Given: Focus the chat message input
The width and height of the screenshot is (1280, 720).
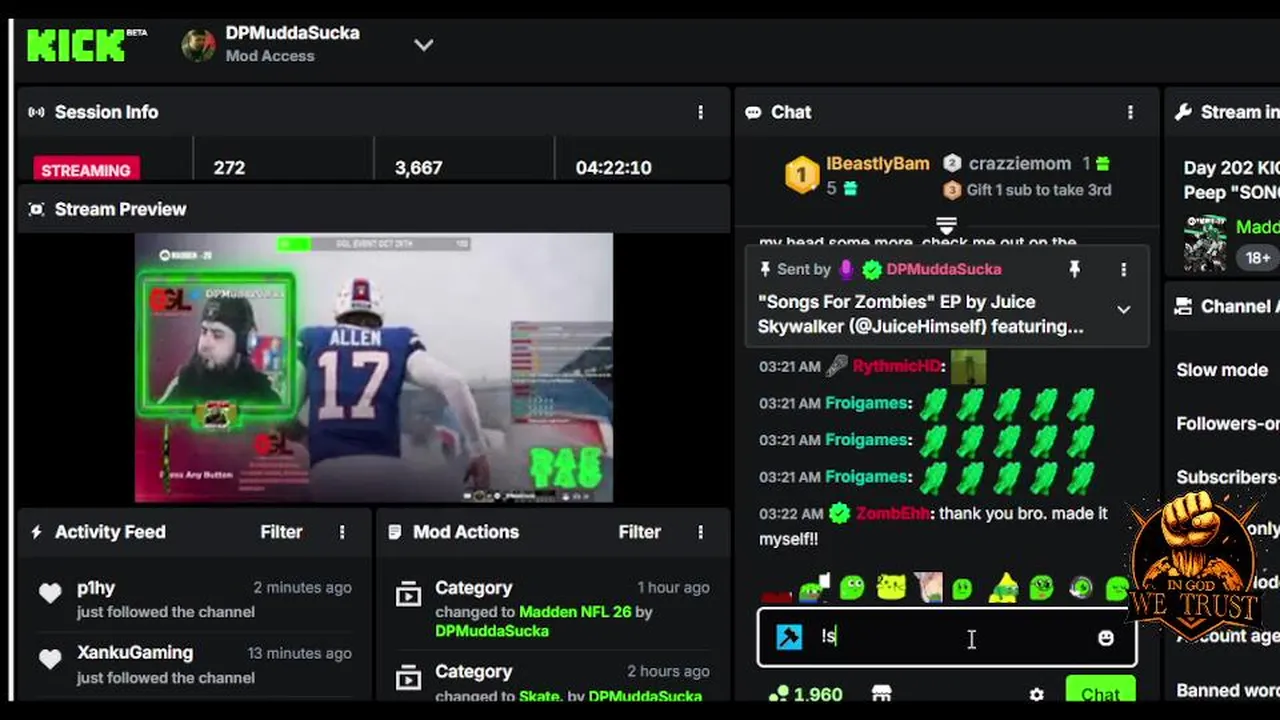Looking at the screenshot, I should (x=947, y=637).
